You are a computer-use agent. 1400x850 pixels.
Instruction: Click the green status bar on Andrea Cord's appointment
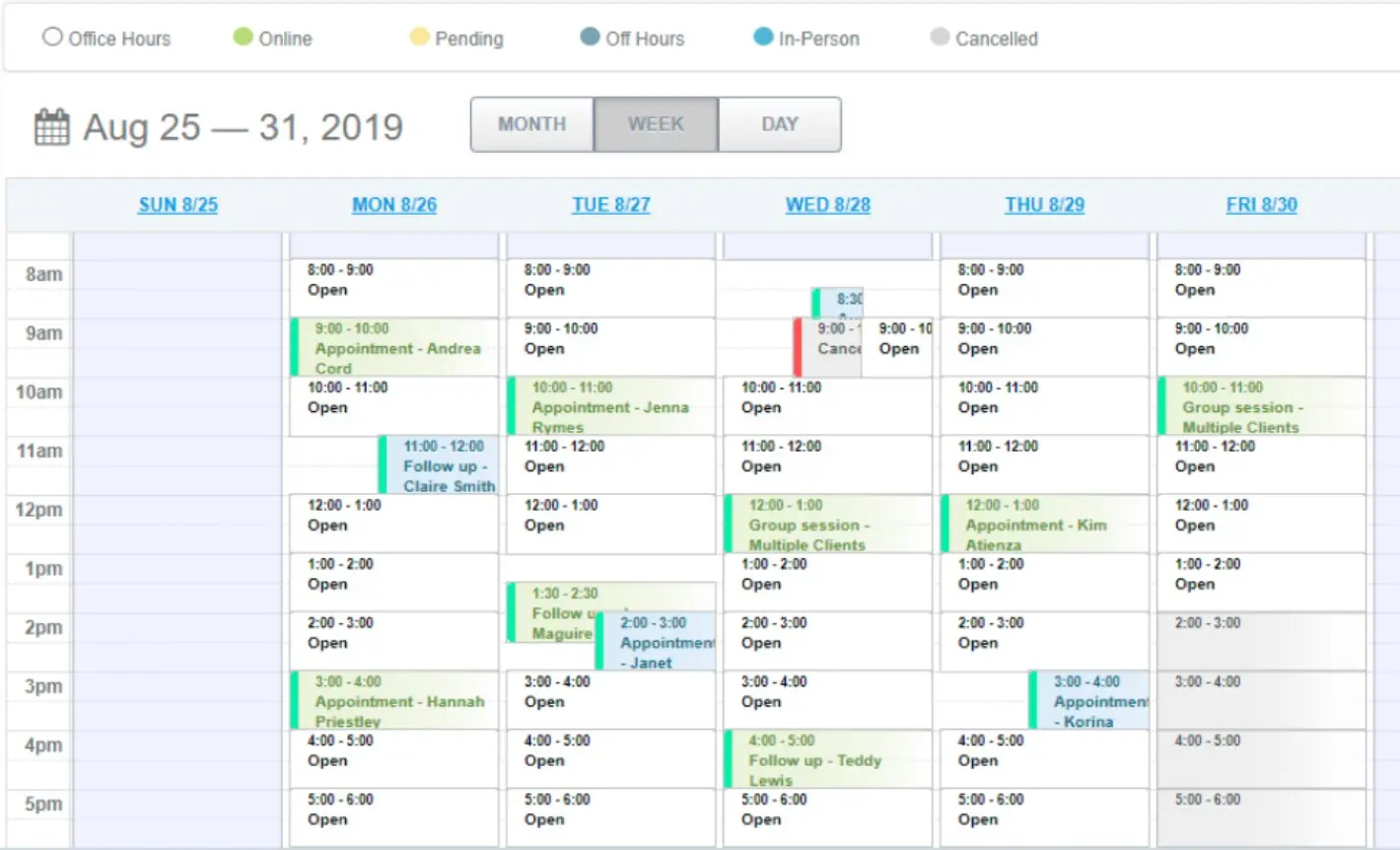(x=293, y=347)
